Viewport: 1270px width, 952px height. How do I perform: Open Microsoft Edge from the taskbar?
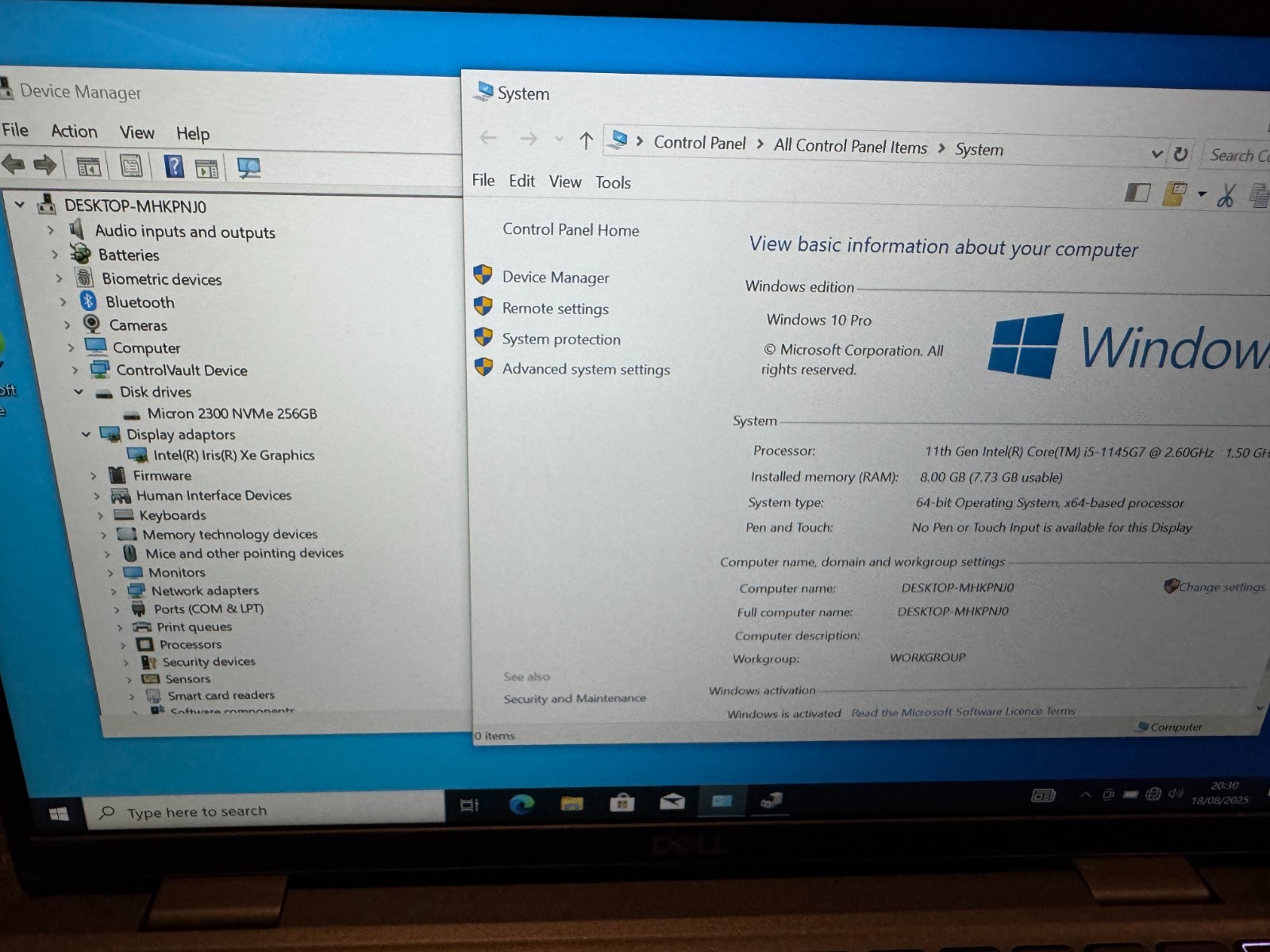coord(521,804)
